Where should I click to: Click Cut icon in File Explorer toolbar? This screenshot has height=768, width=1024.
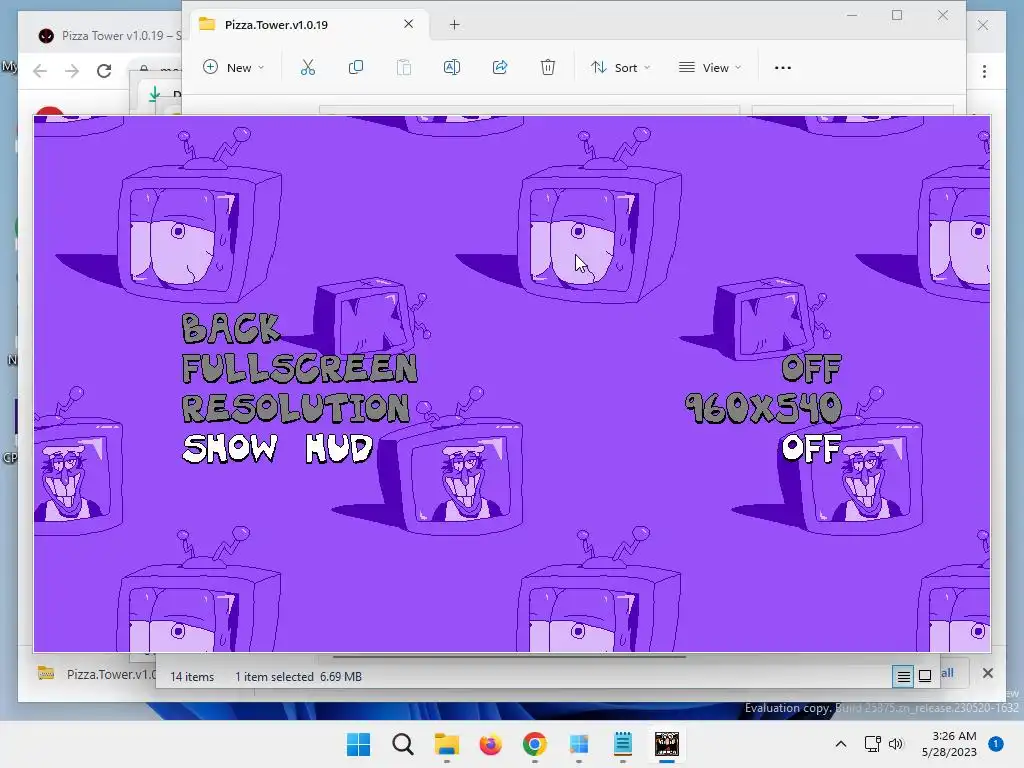tap(308, 67)
